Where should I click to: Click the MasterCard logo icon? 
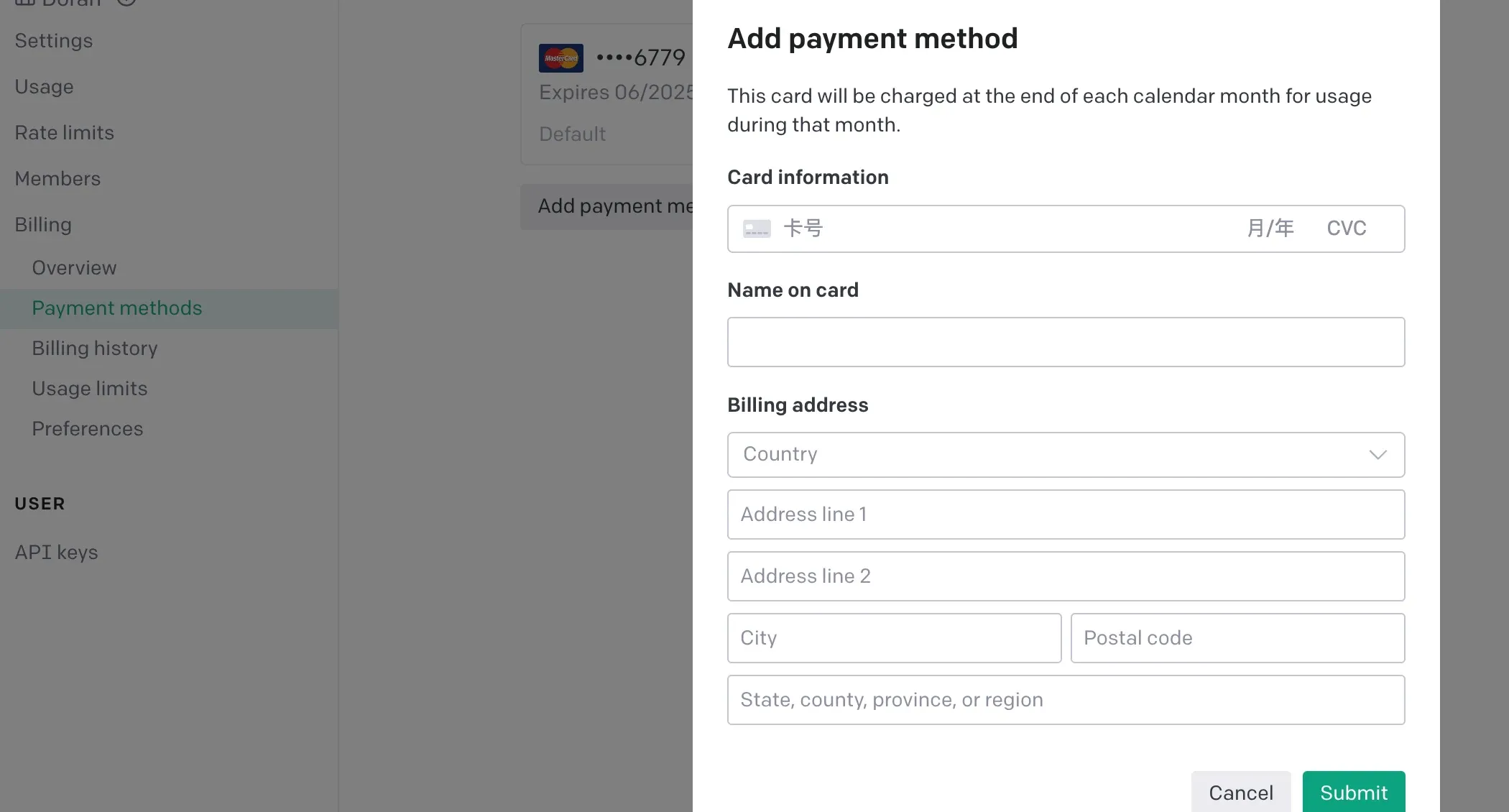tap(560, 58)
